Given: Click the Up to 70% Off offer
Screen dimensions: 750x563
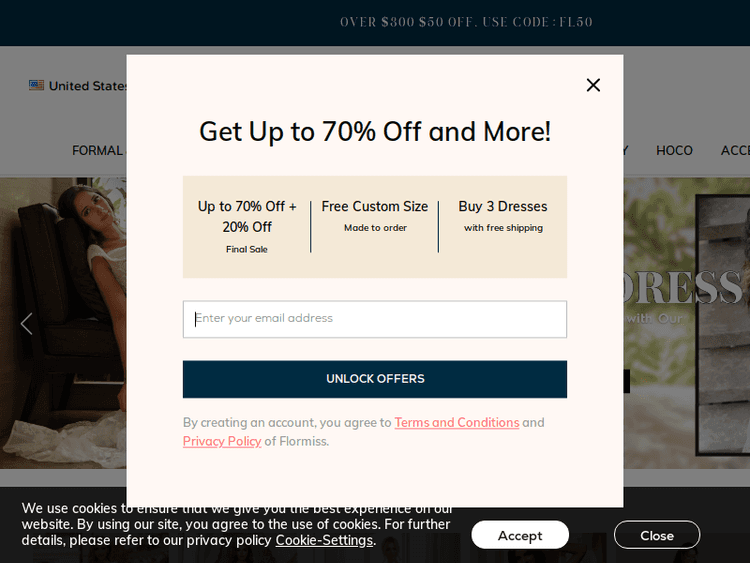Looking at the screenshot, I should tap(247, 227).
